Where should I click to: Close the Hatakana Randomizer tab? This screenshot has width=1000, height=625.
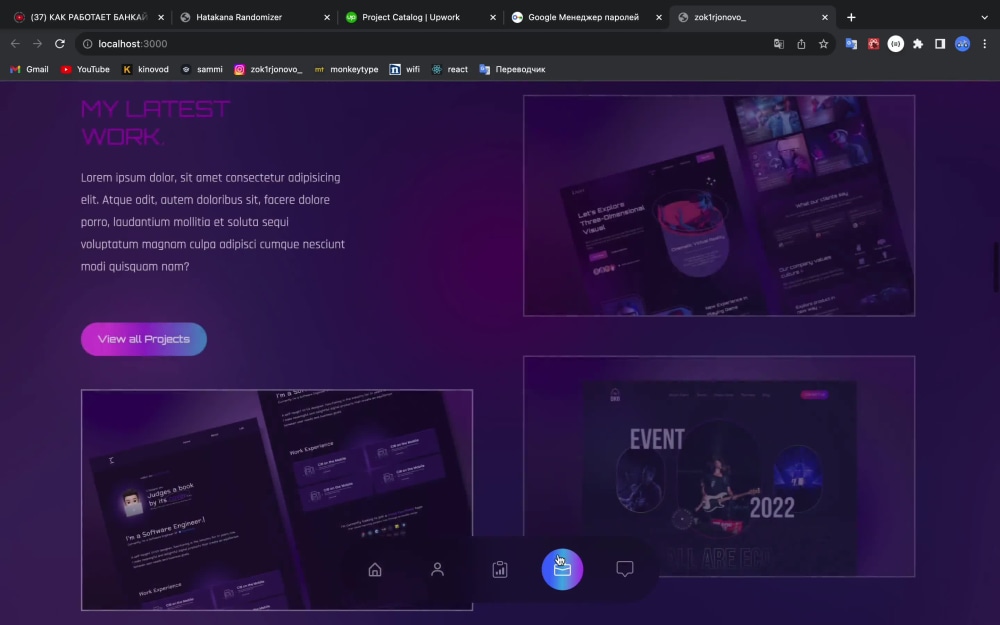327,17
